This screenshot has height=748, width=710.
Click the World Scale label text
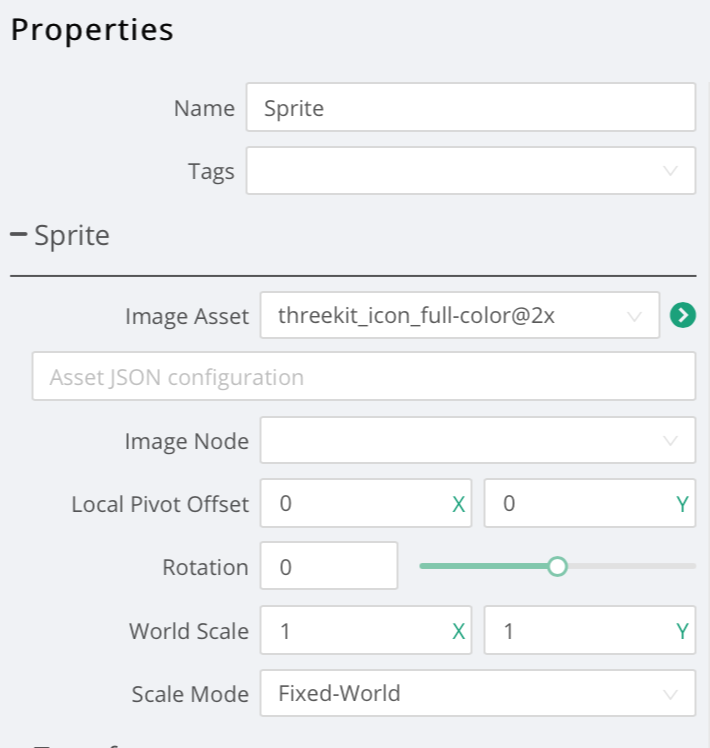click(x=188, y=631)
